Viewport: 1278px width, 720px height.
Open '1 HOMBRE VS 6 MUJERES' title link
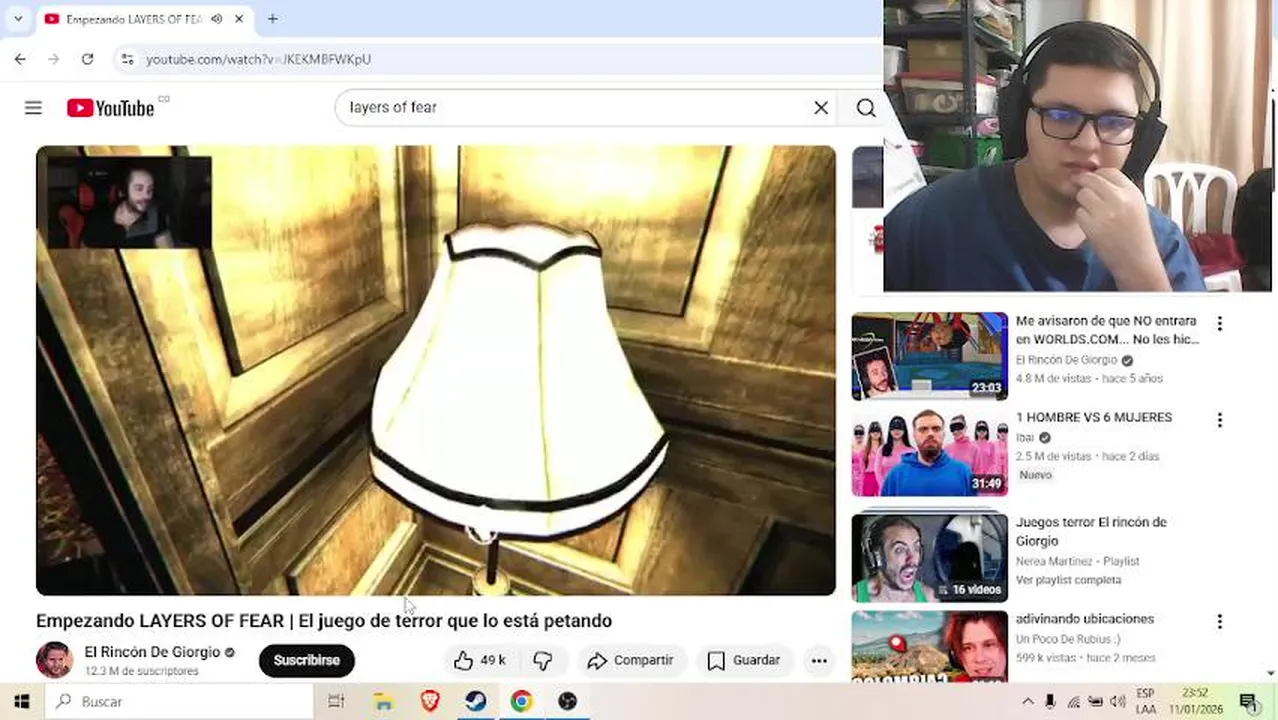coord(1094,417)
